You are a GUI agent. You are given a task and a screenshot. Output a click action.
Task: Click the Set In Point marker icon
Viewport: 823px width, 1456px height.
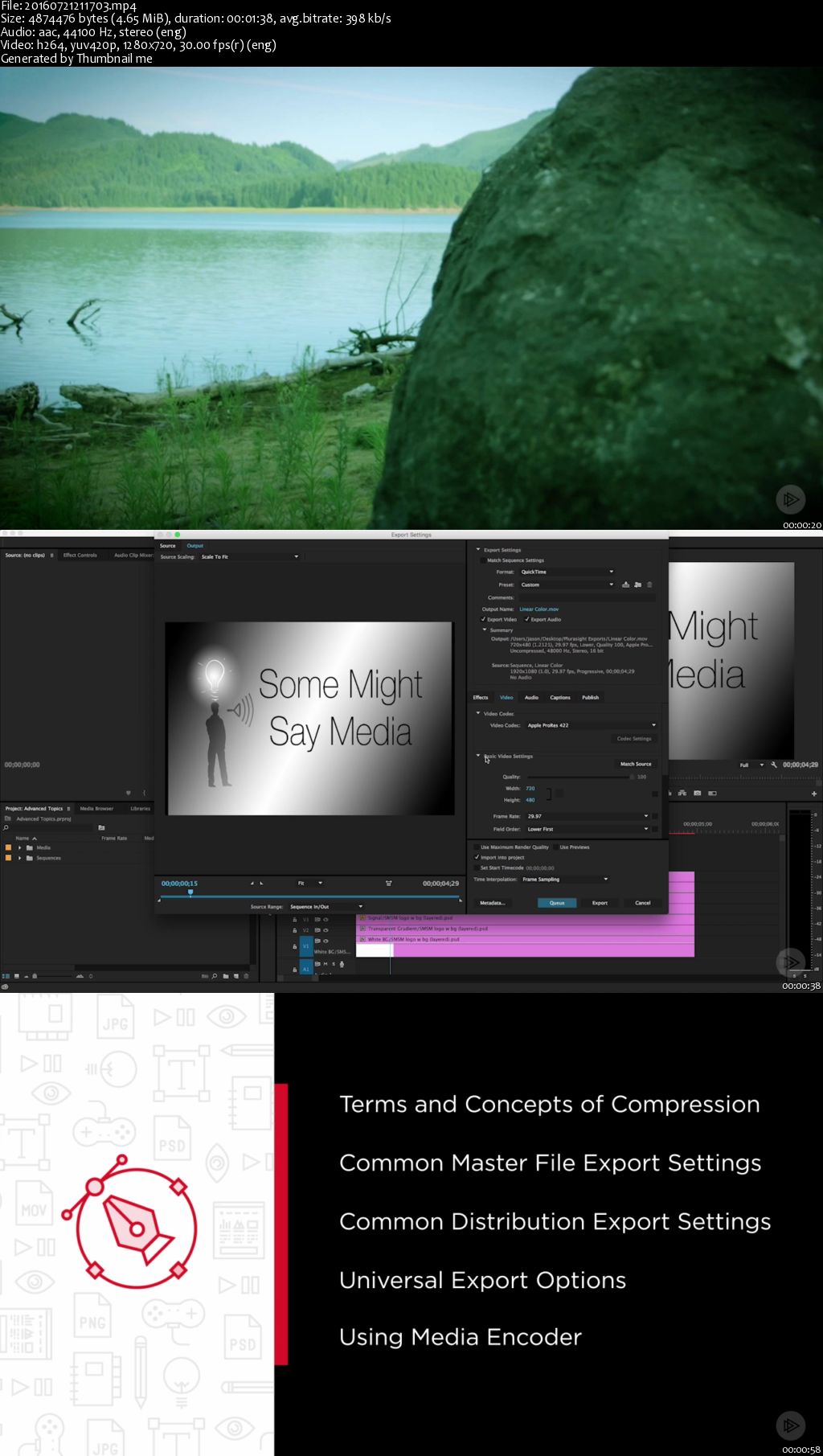click(252, 883)
